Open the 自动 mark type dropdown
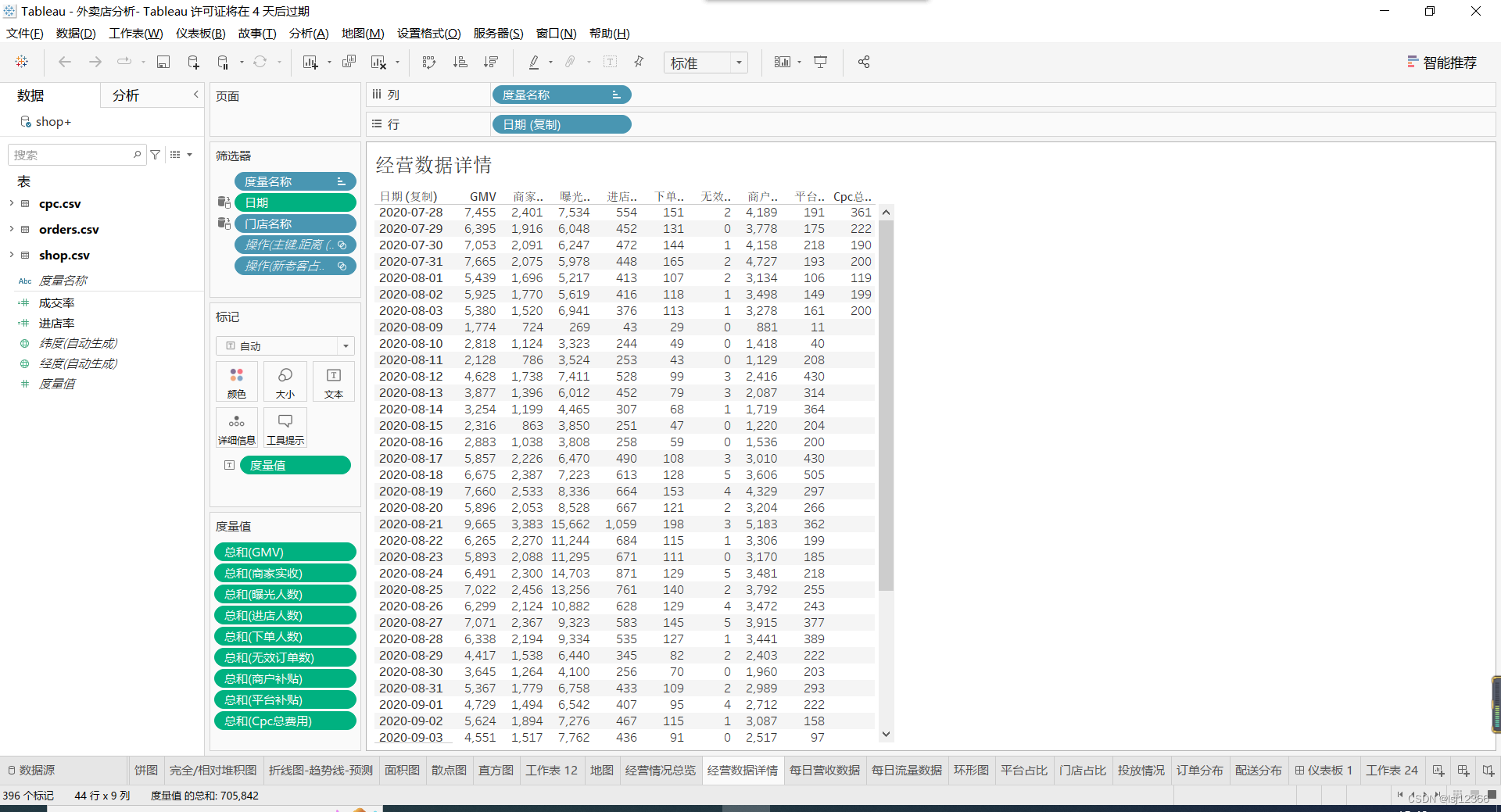 [285, 345]
